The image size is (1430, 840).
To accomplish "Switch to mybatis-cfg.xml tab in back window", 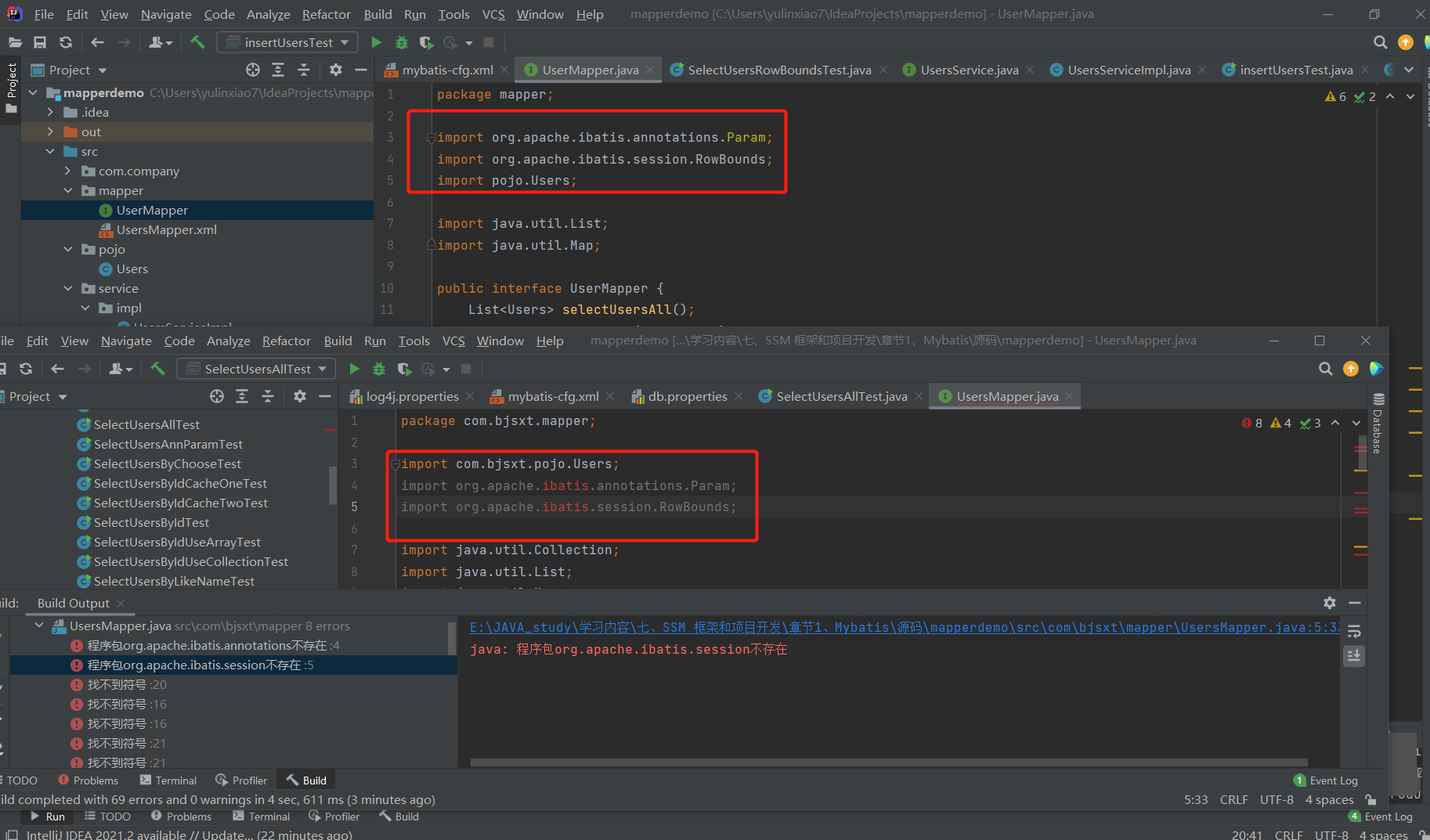I will point(447,70).
